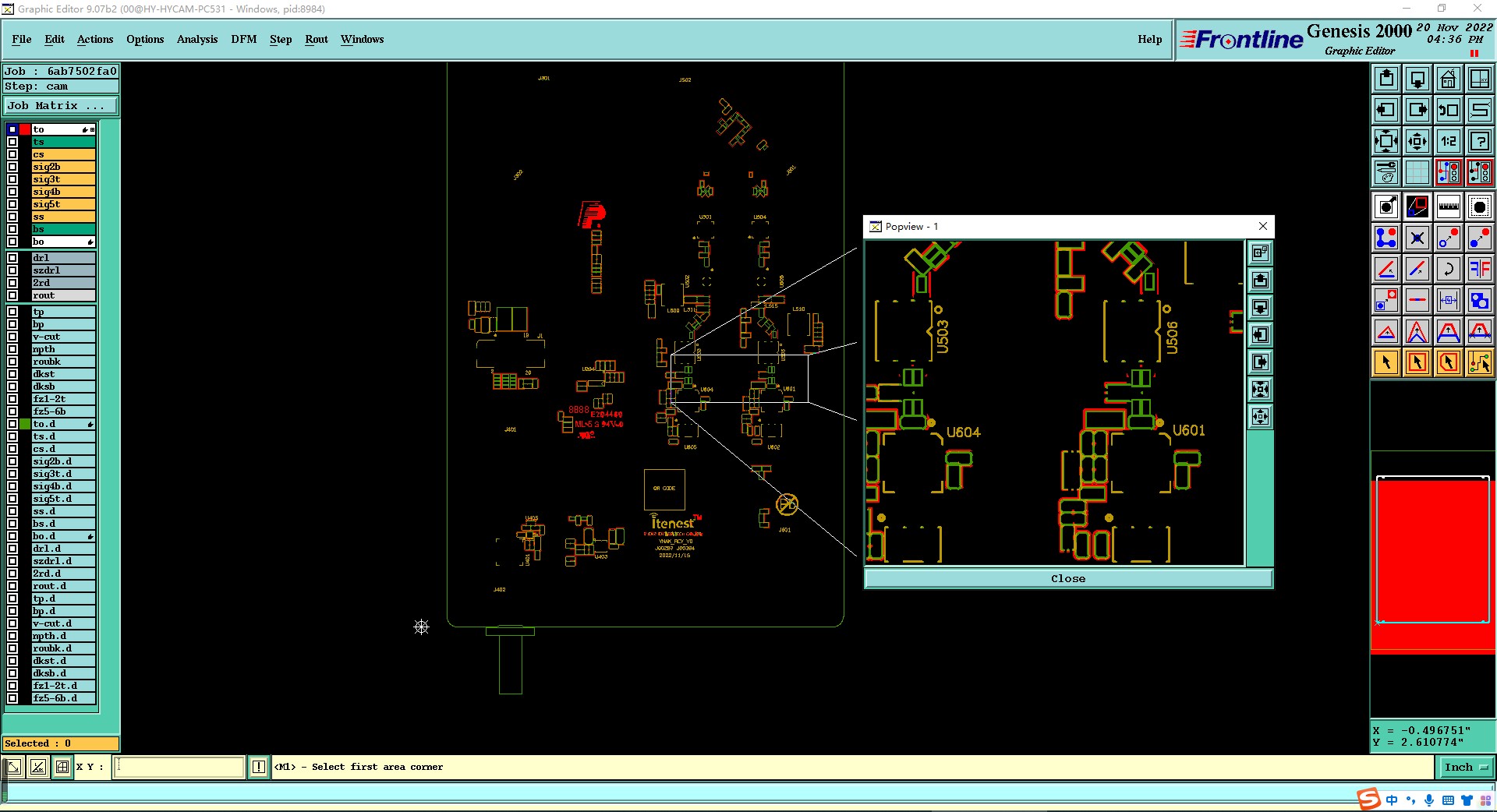Screen dimensions: 1497x812
Task: Click the green color swatch of layer to.d
Action: 25,424
